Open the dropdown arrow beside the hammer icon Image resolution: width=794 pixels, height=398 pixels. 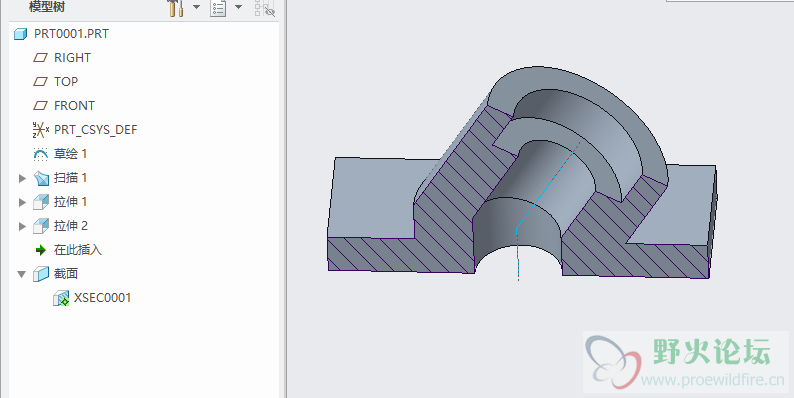click(196, 8)
